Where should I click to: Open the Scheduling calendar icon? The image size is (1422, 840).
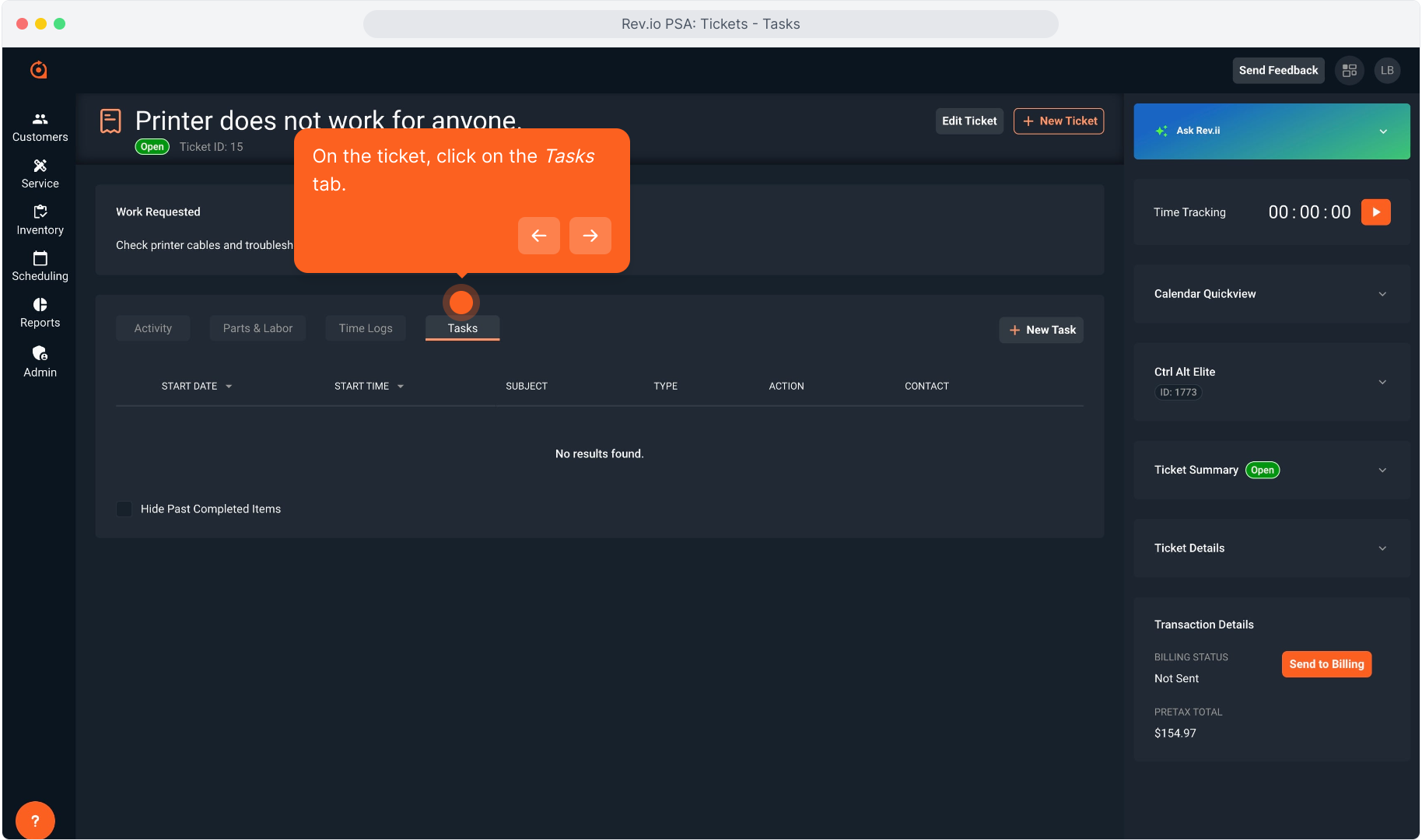40,258
